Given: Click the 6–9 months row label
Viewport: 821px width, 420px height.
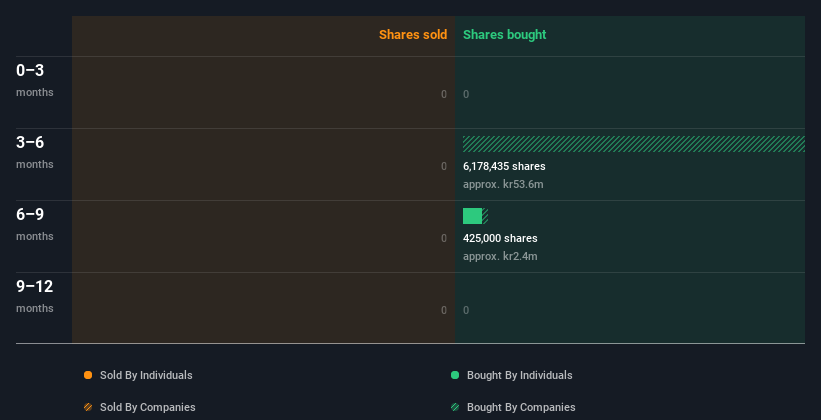Looking at the screenshot, I should (x=35, y=224).
